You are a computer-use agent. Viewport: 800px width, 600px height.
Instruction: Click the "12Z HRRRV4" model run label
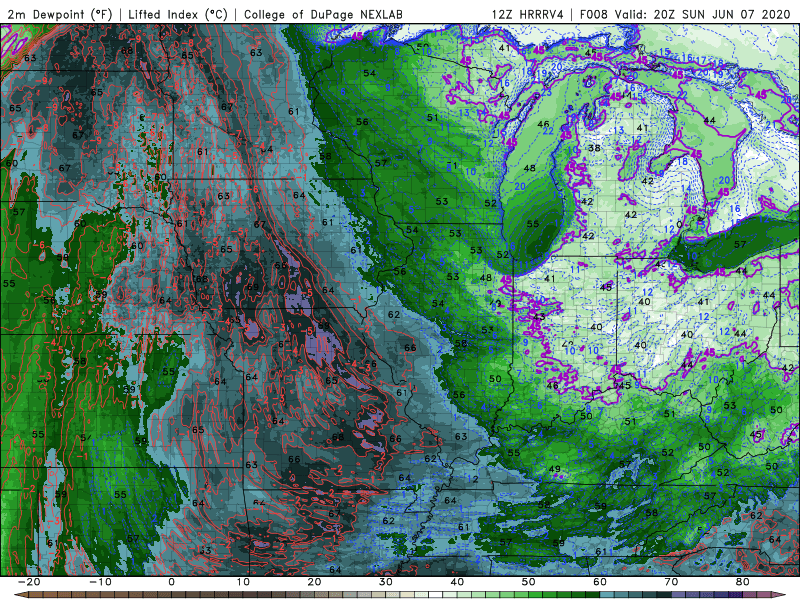pos(528,14)
